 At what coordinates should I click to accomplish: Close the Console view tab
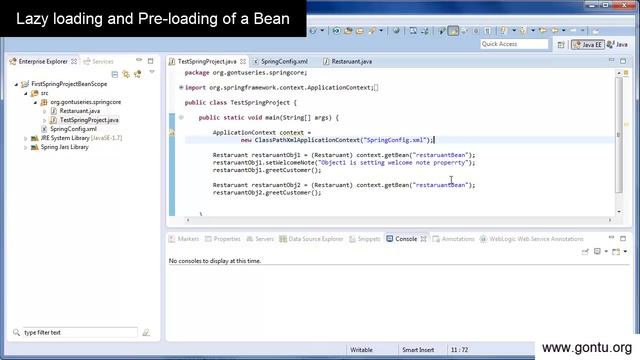tap(424, 239)
